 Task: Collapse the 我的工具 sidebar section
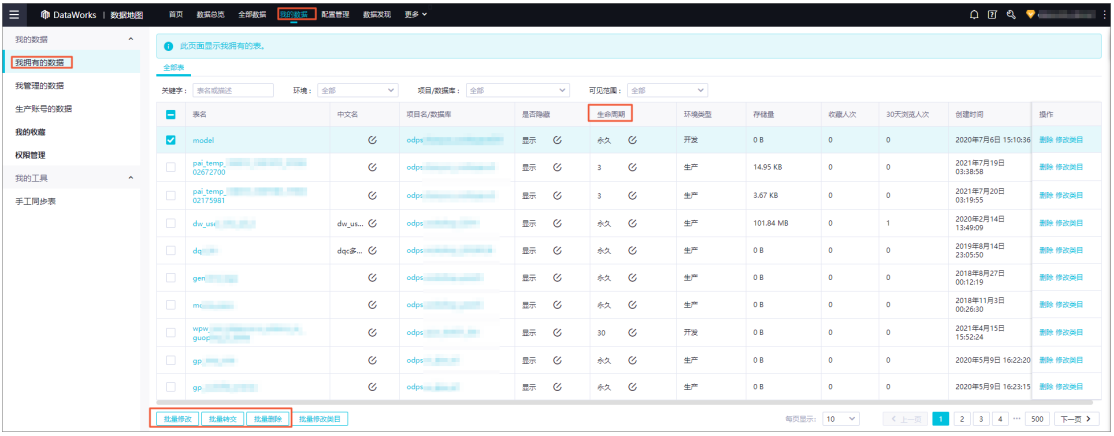(129, 178)
